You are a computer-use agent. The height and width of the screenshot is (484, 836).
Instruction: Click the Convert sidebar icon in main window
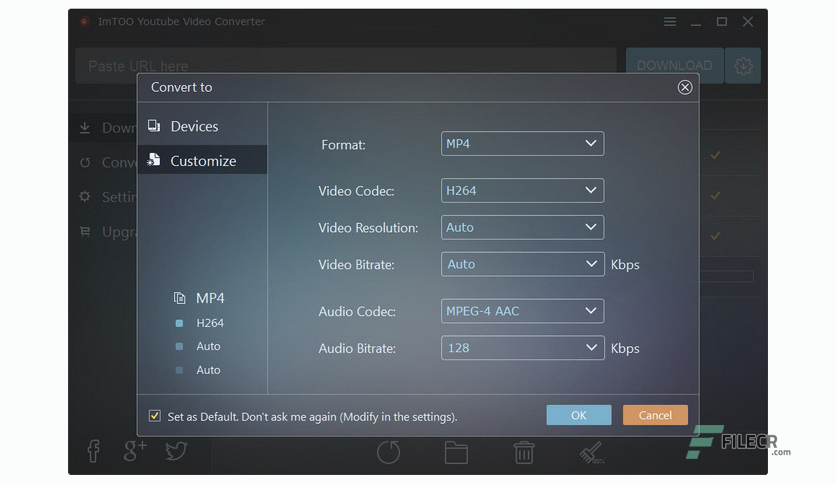pos(85,162)
